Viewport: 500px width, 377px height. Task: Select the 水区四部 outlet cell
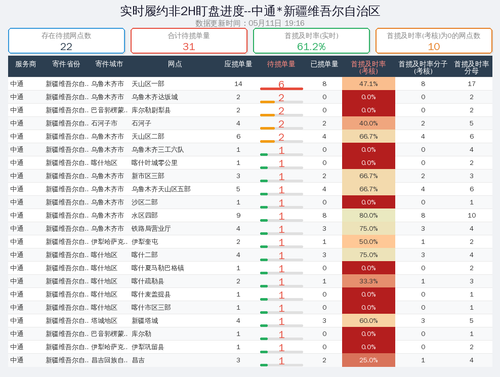click(x=144, y=215)
